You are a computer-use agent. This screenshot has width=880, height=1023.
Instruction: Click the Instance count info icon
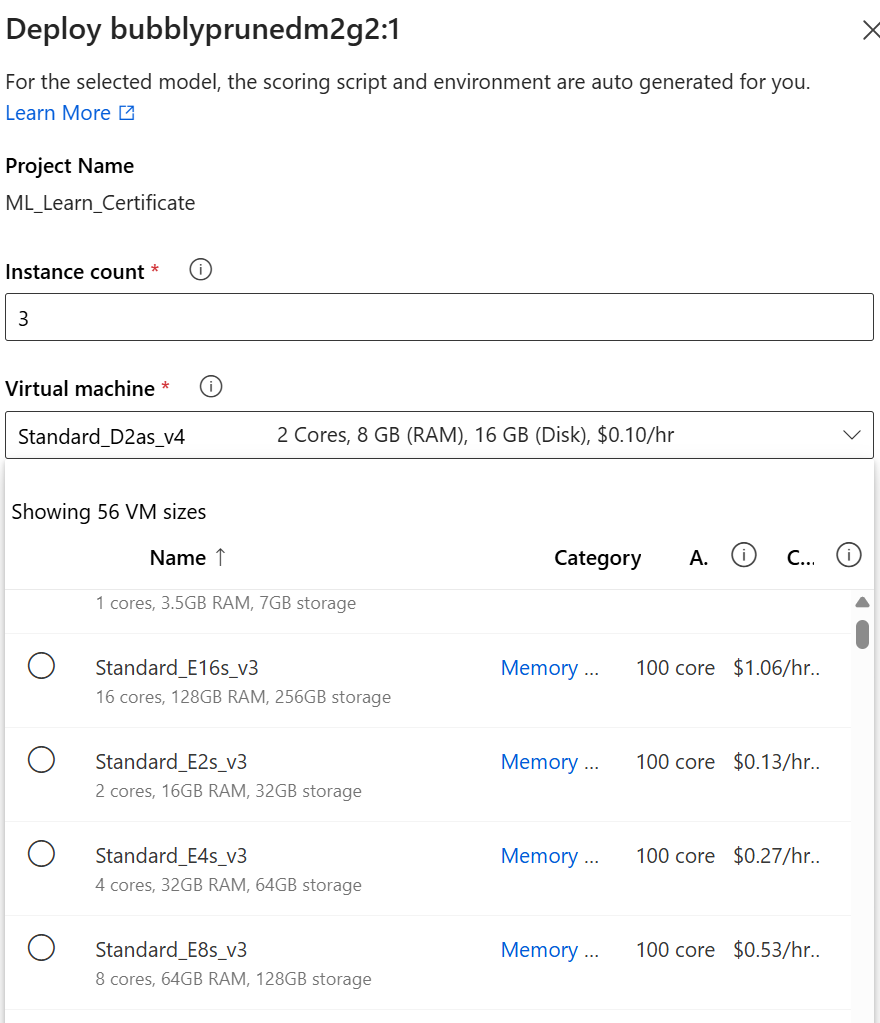200,270
